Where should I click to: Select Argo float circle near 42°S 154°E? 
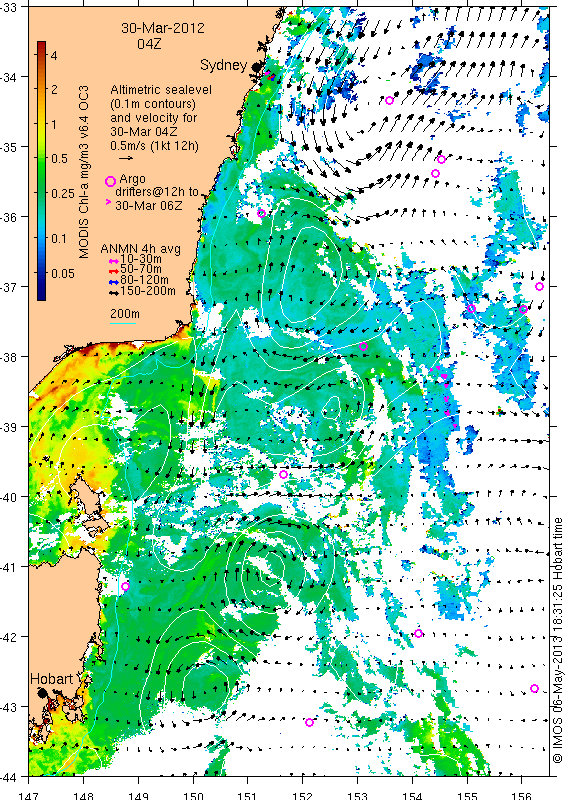[x=418, y=634]
